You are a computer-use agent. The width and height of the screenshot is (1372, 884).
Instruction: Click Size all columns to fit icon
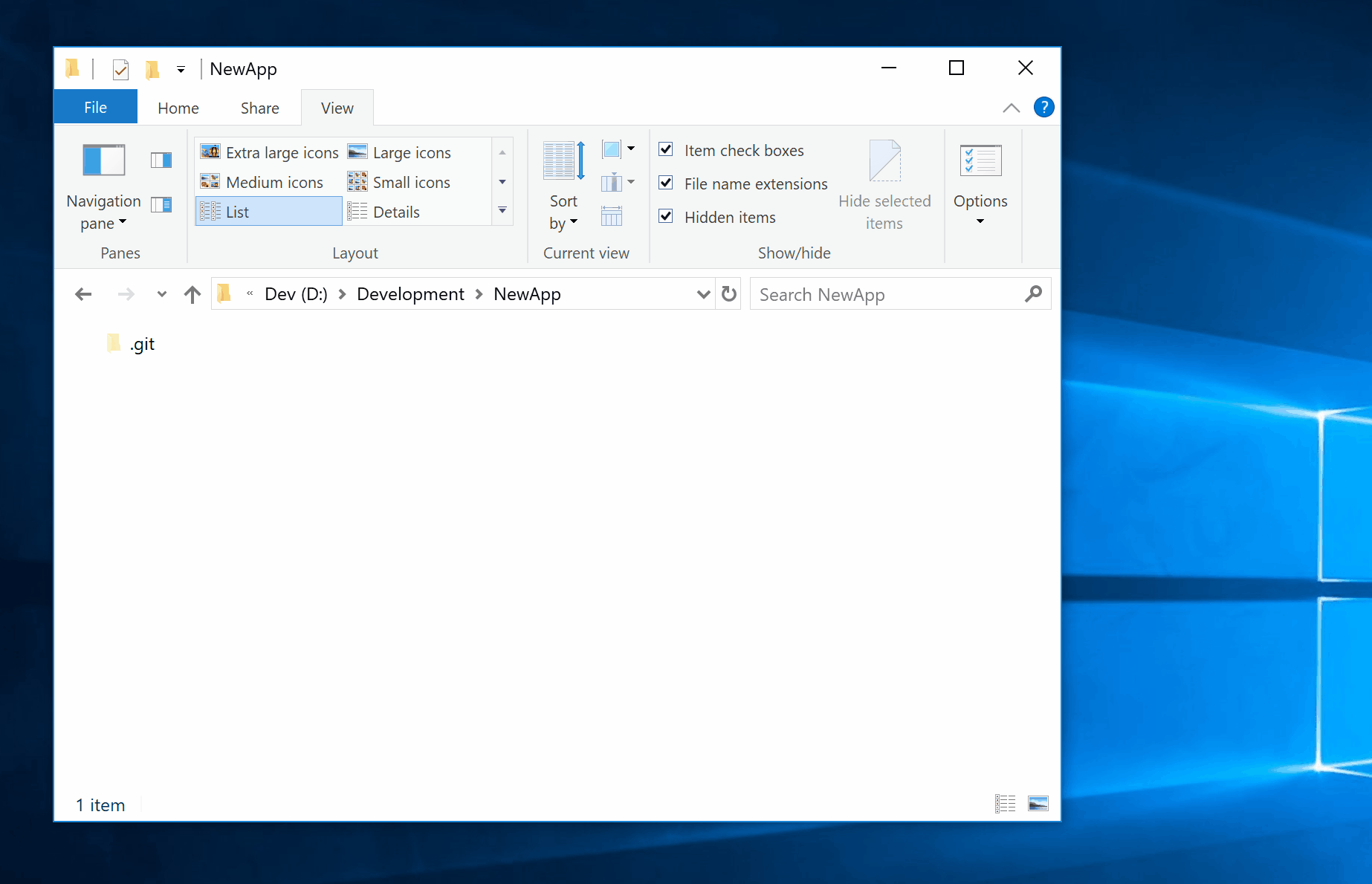coord(612,216)
